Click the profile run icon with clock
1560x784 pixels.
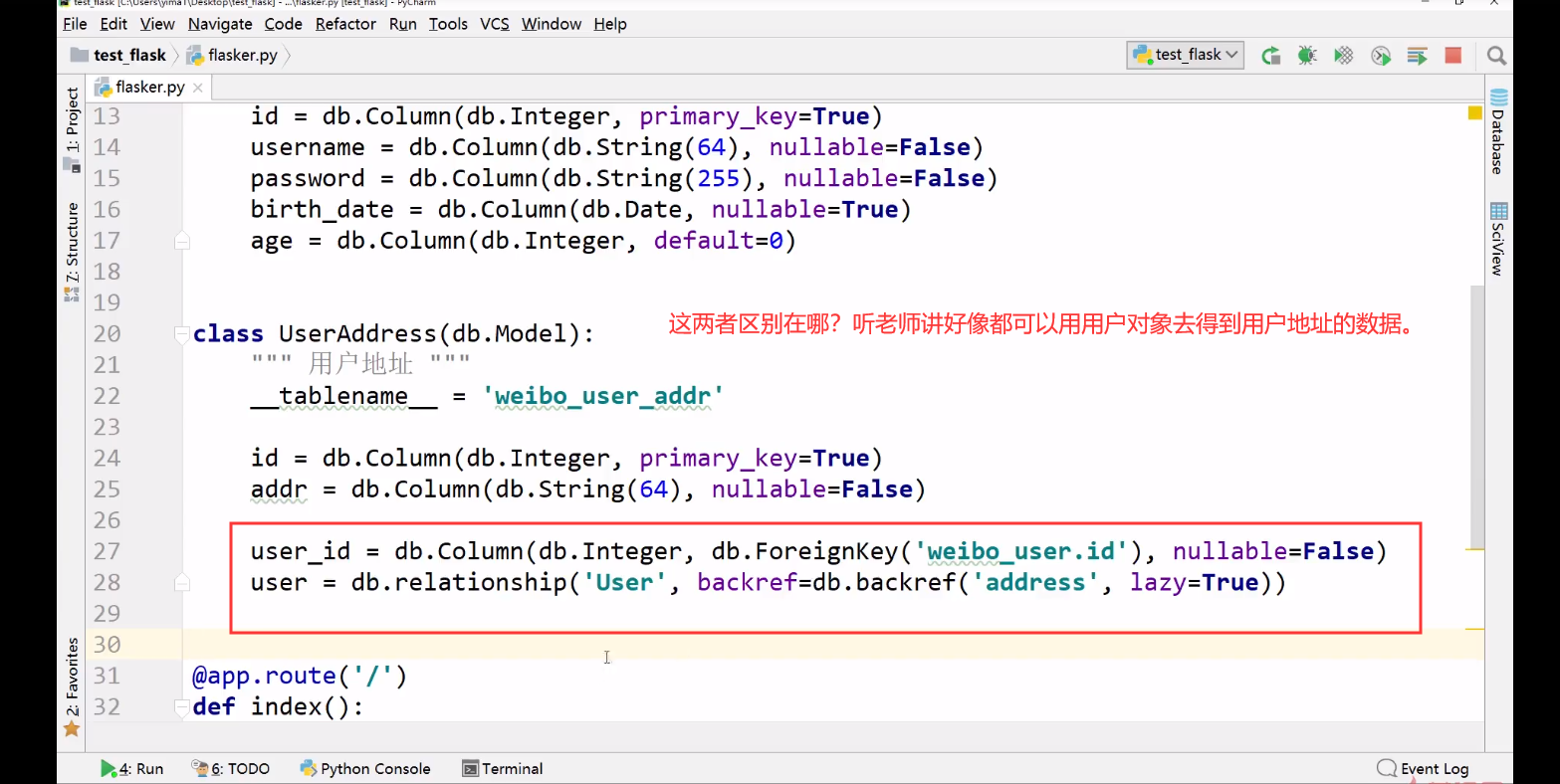point(1381,56)
